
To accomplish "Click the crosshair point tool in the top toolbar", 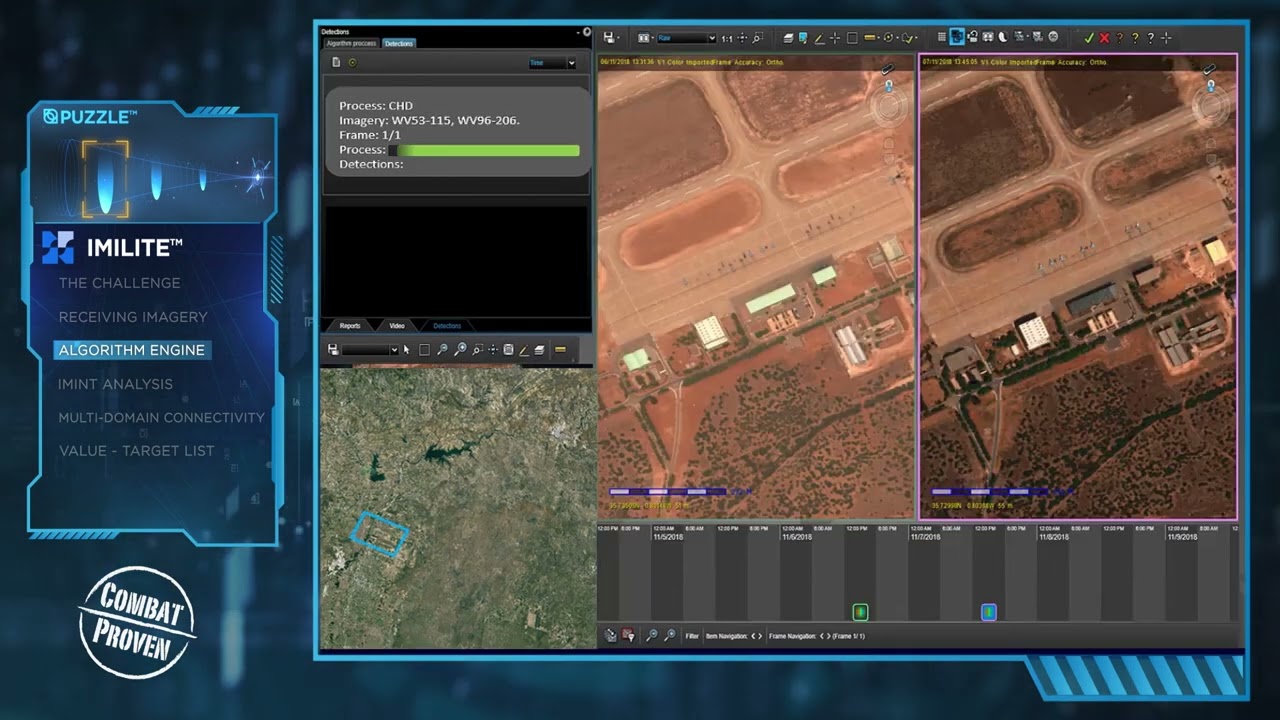I will 835,38.
